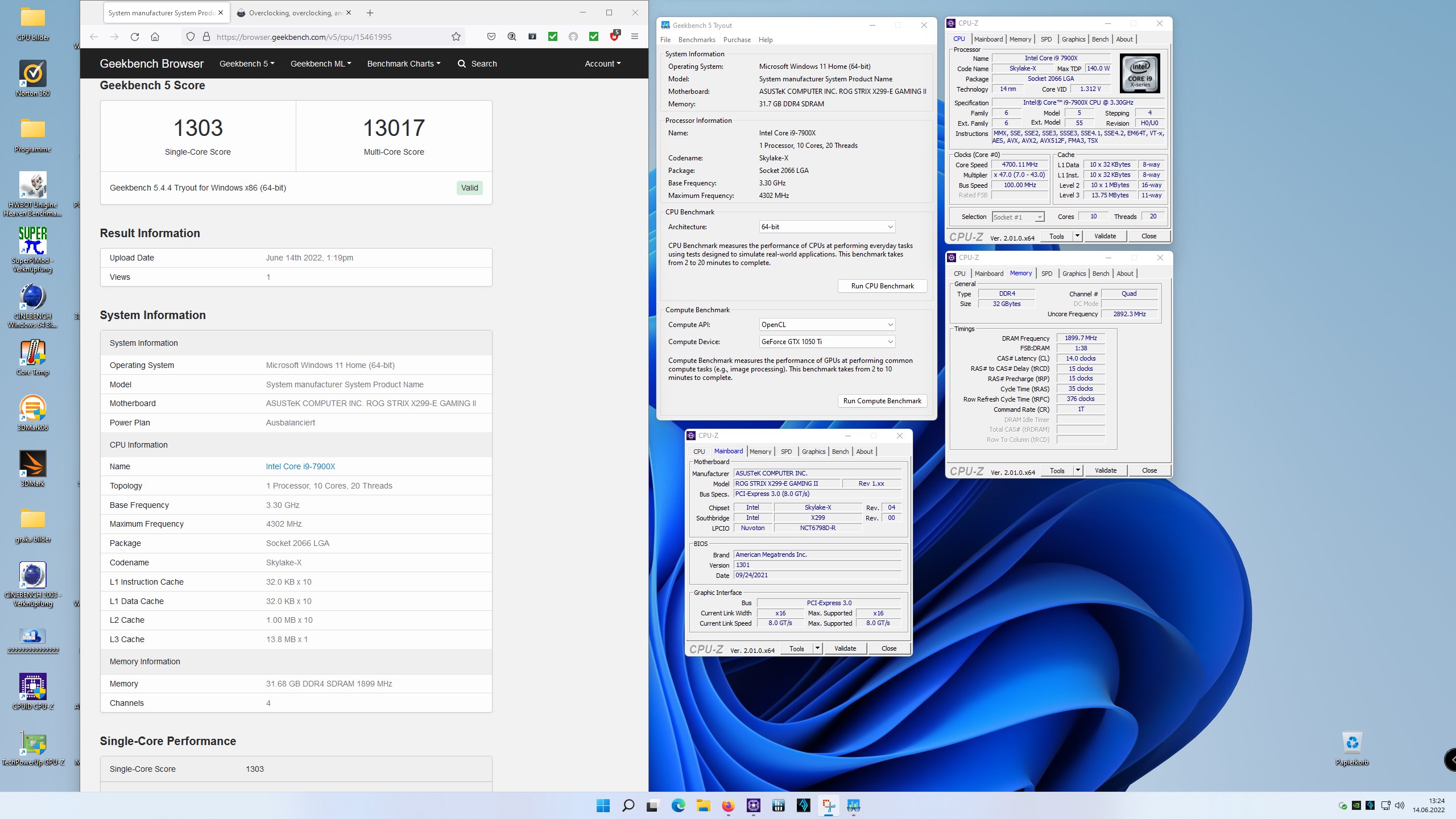This screenshot has height=819, width=1456.
Task: Click the Firefox address bar URL
Action: tap(304, 37)
